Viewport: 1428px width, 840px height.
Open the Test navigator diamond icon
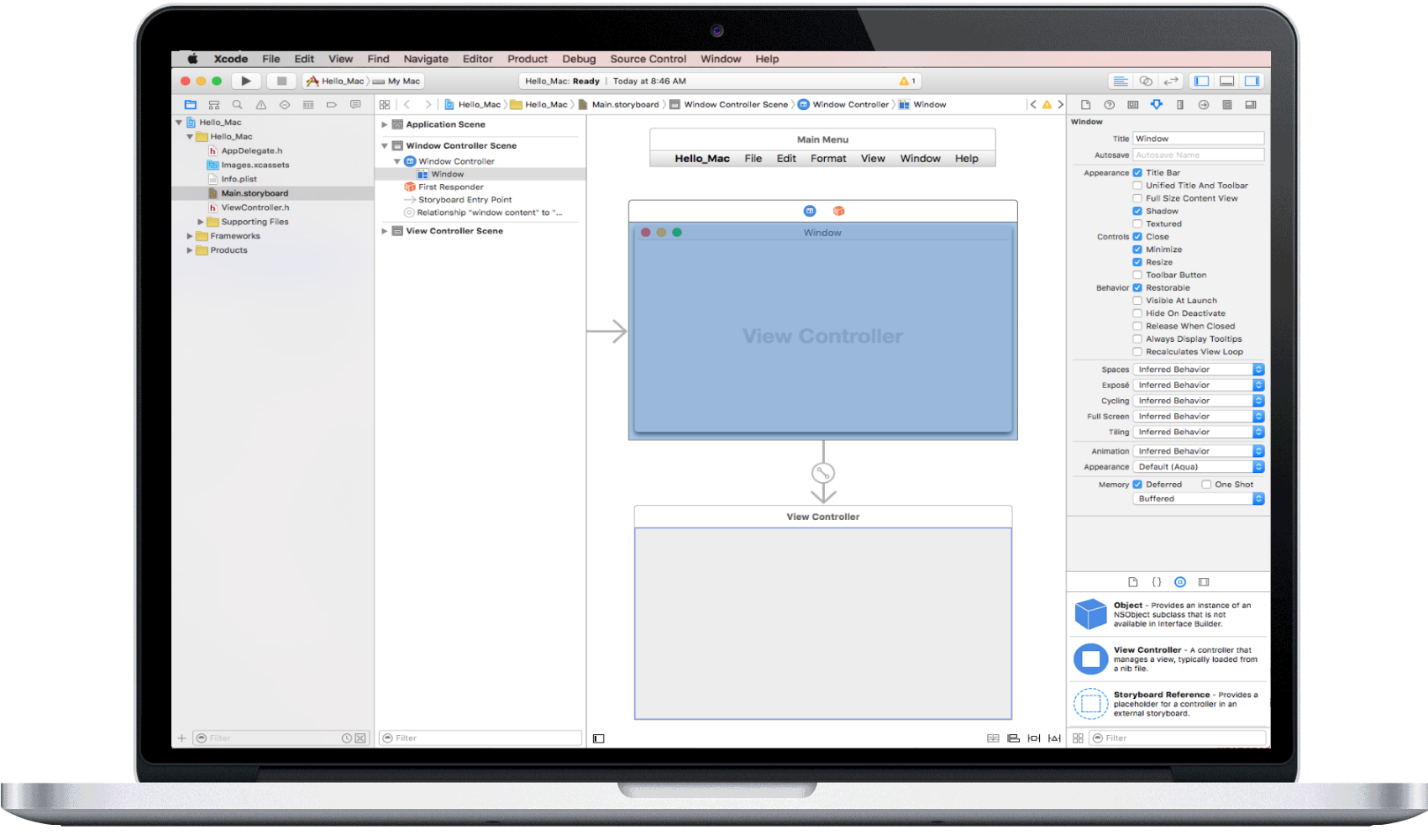pos(285,105)
